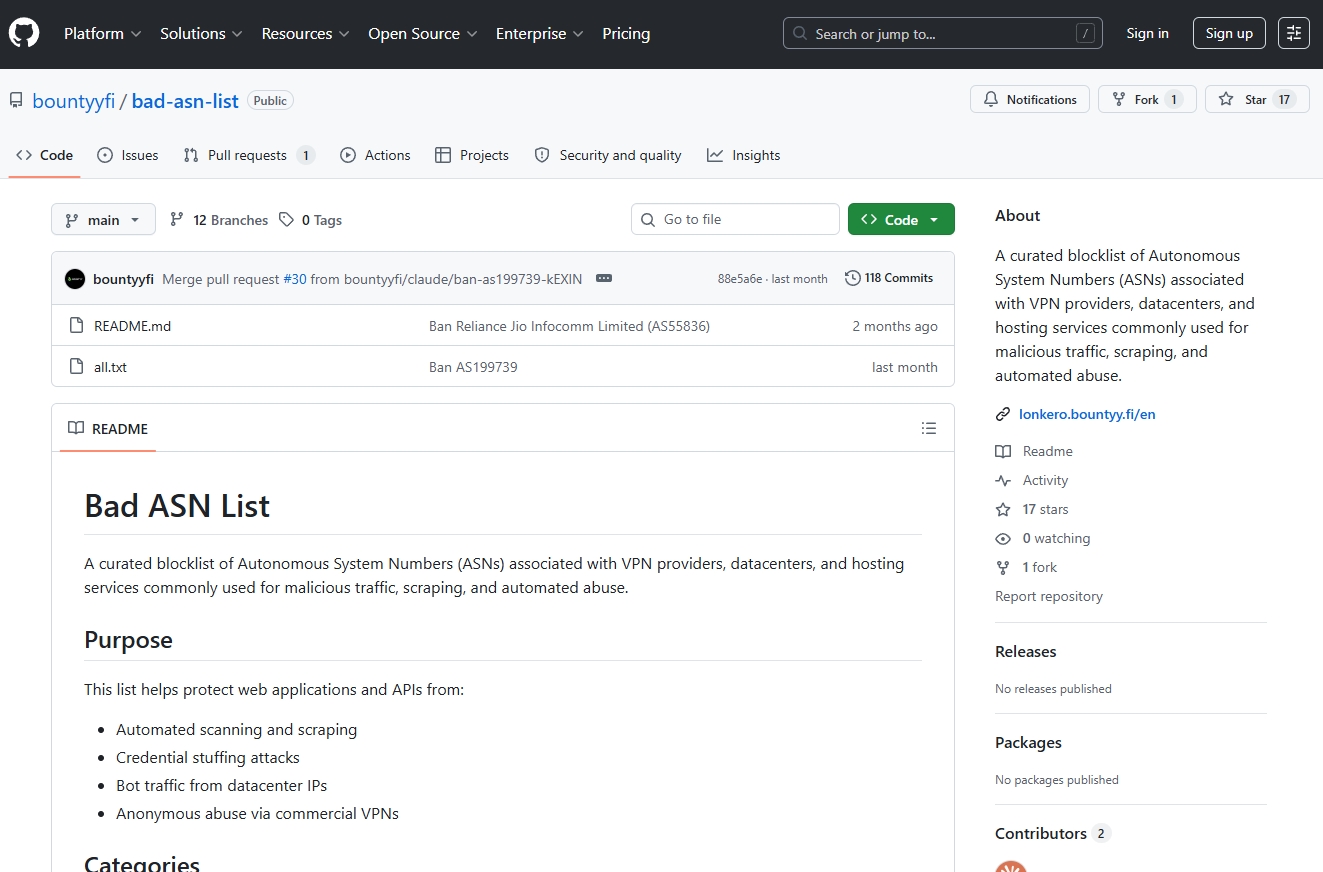Expand the Platform menu in header
The image size is (1323, 872).
[102, 34]
